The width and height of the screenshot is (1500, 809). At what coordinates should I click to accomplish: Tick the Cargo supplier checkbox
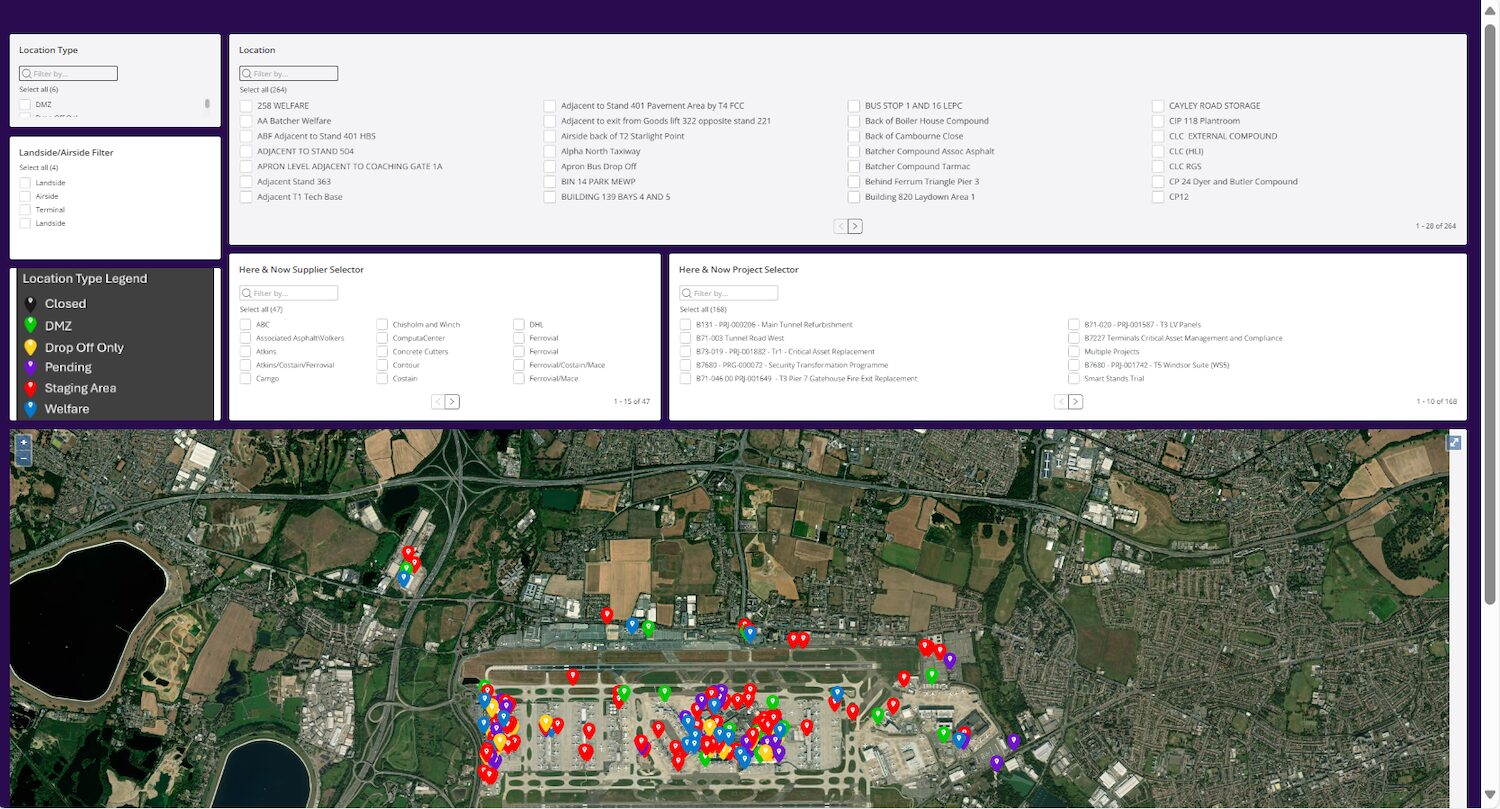click(x=245, y=378)
